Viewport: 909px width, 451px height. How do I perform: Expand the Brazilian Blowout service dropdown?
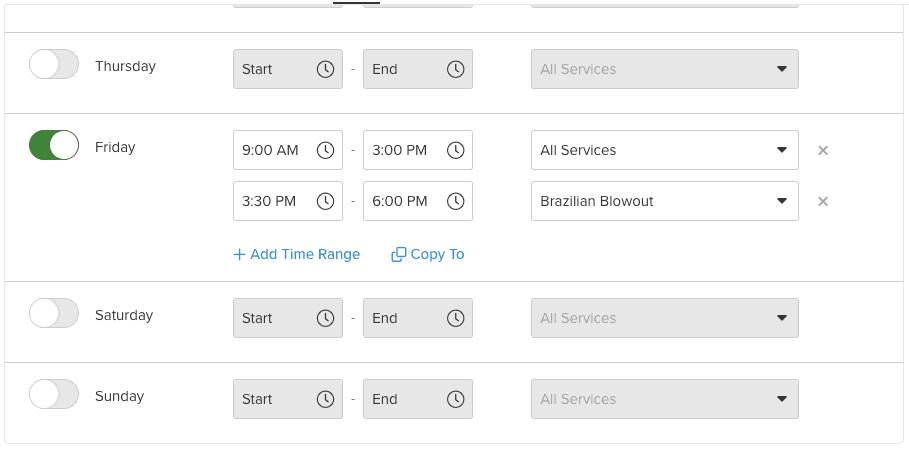pos(664,201)
